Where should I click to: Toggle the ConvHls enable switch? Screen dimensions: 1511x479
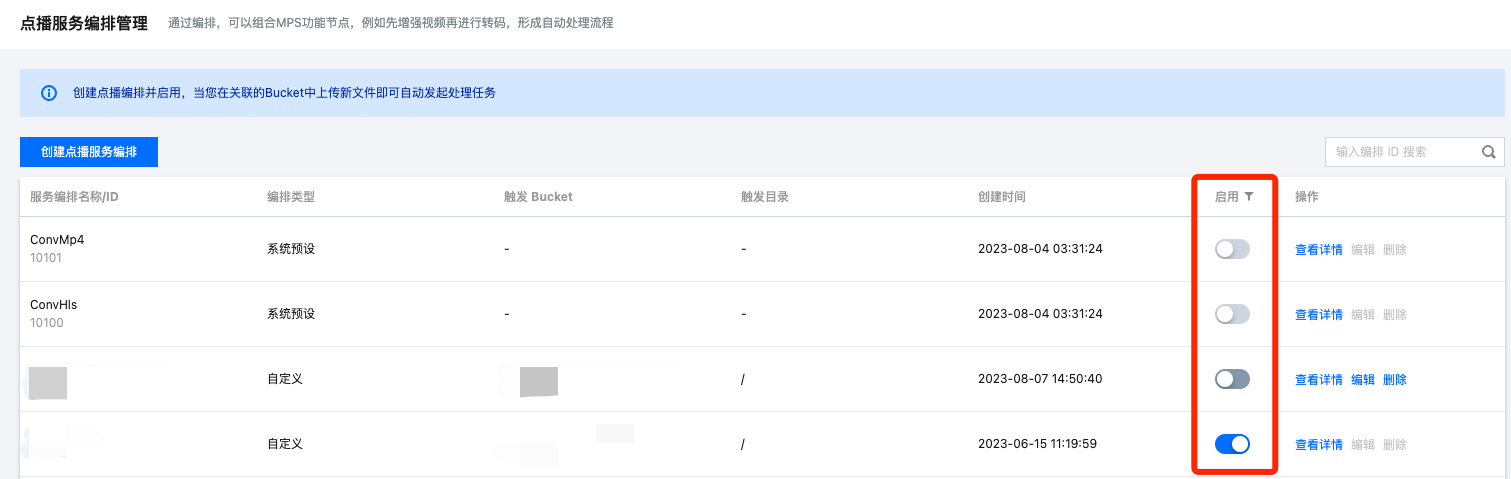click(x=1232, y=314)
